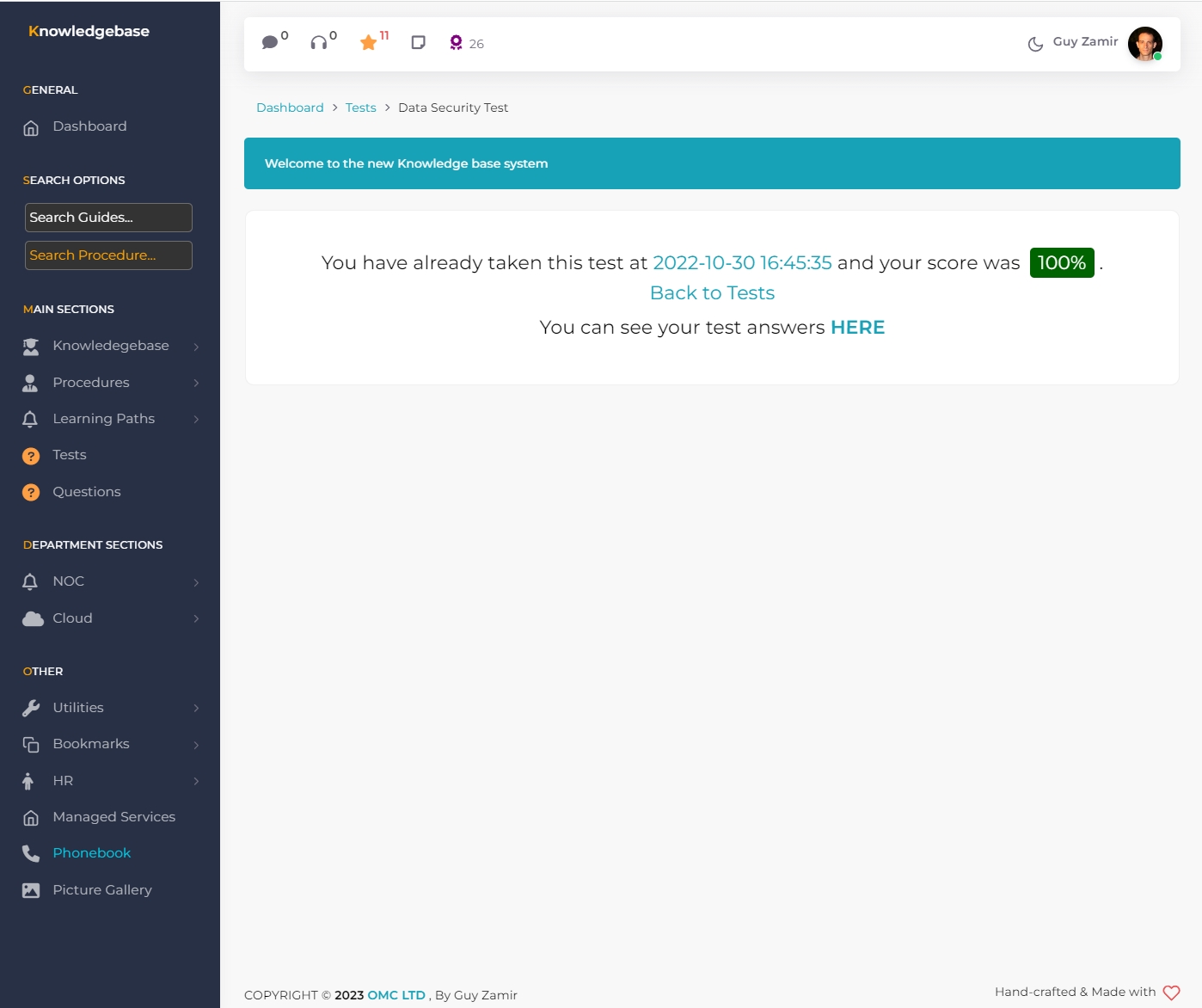This screenshot has height=1008, width=1202.
Task: Expand the HR chevron
Action: (196, 781)
